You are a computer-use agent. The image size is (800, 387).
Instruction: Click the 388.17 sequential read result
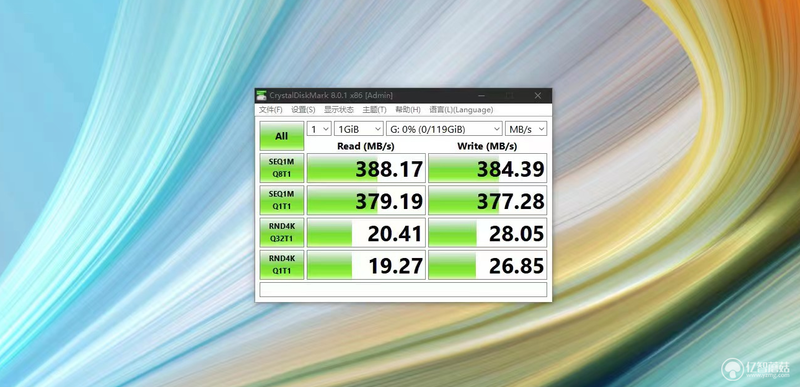point(366,168)
